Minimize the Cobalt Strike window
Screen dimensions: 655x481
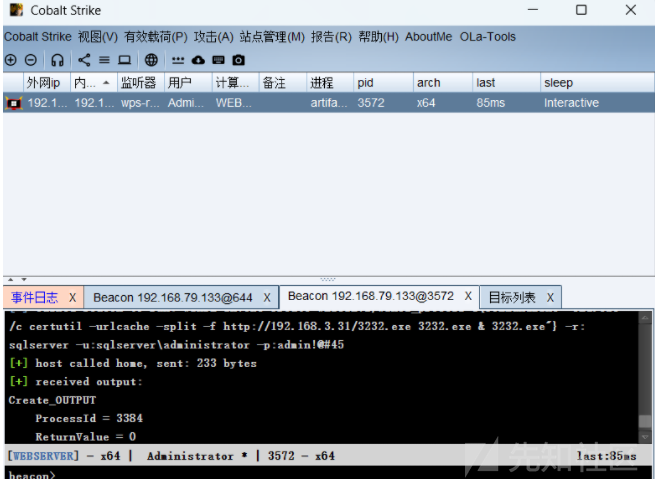pos(533,10)
